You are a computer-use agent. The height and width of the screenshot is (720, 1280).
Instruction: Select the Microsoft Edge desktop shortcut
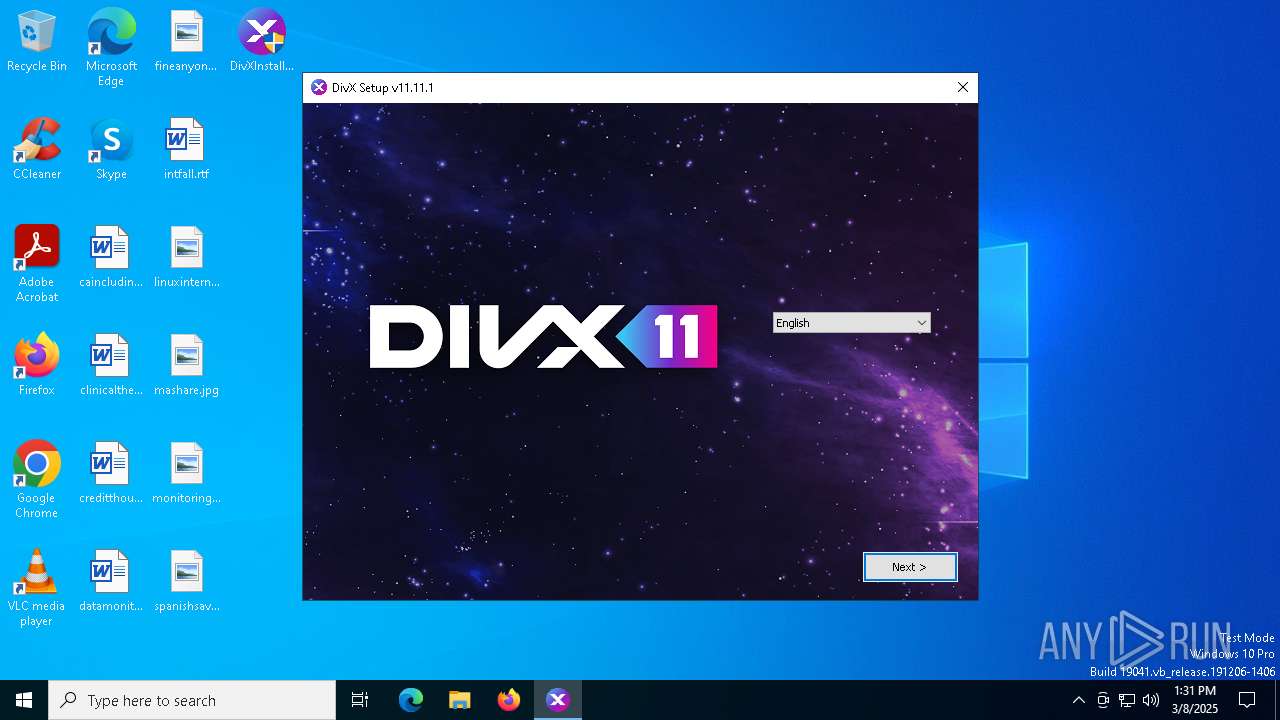click(x=111, y=49)
